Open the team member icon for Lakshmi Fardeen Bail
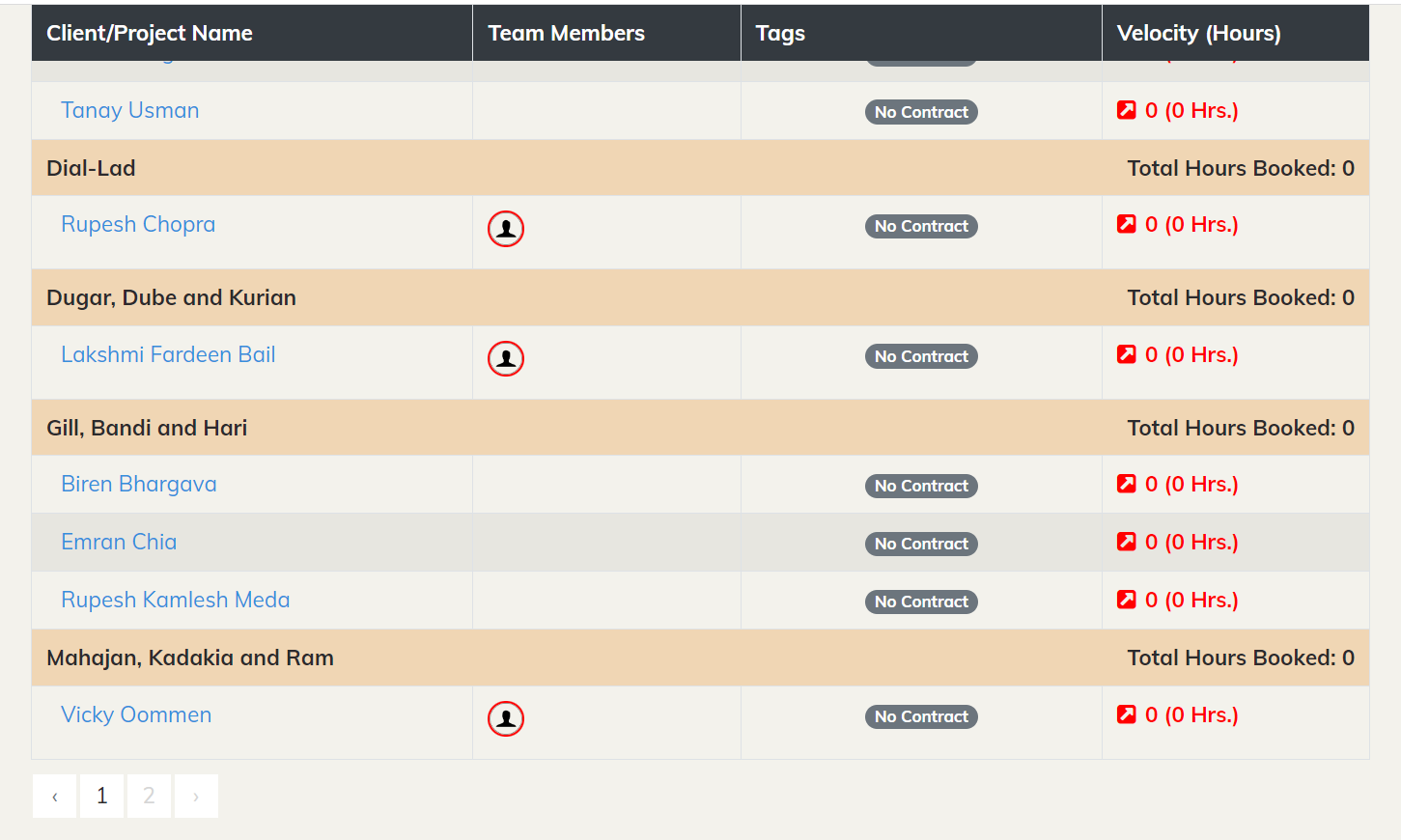The image size is (1401, 840). (x=505, y=358)
